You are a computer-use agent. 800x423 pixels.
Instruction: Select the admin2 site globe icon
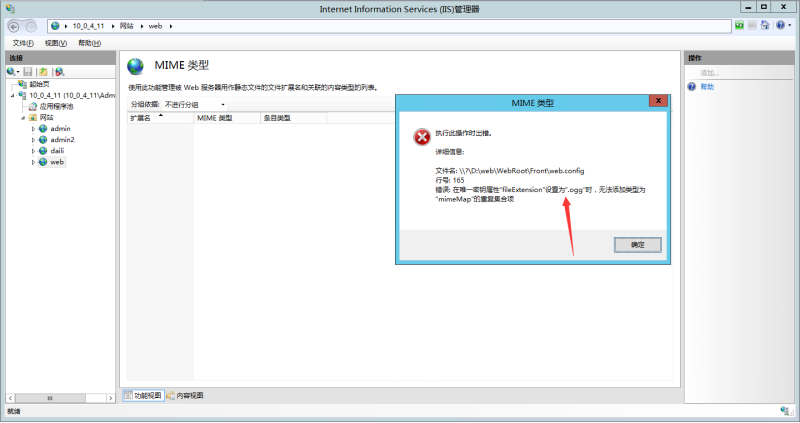click(43, 140)
